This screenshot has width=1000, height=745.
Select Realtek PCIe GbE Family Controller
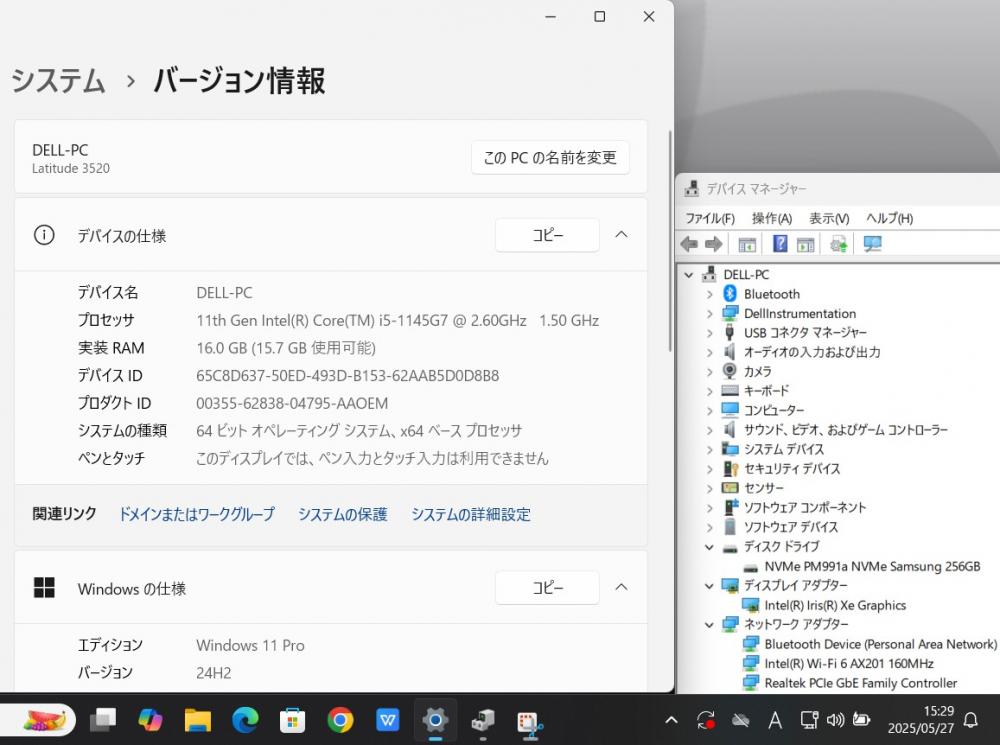860,683
